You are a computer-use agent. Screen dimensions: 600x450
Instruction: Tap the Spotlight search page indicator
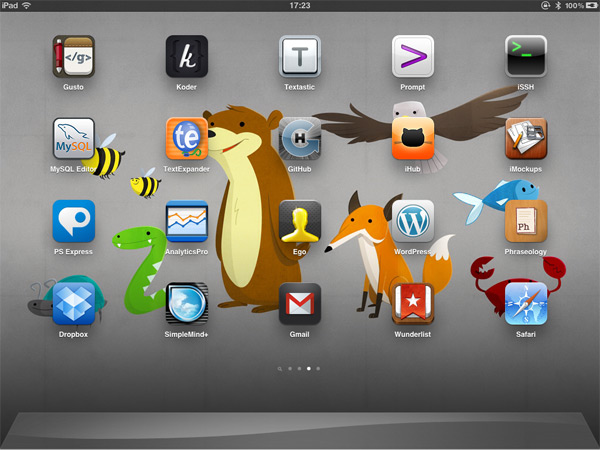pyautogui.click(x=280, y=369)
